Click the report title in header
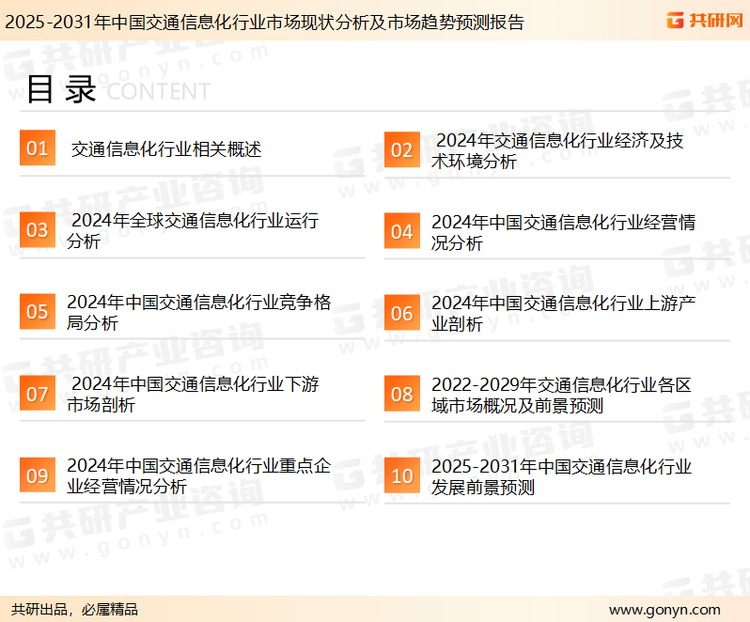Viewport: 750px width, 622px height. tap(265, 21)
